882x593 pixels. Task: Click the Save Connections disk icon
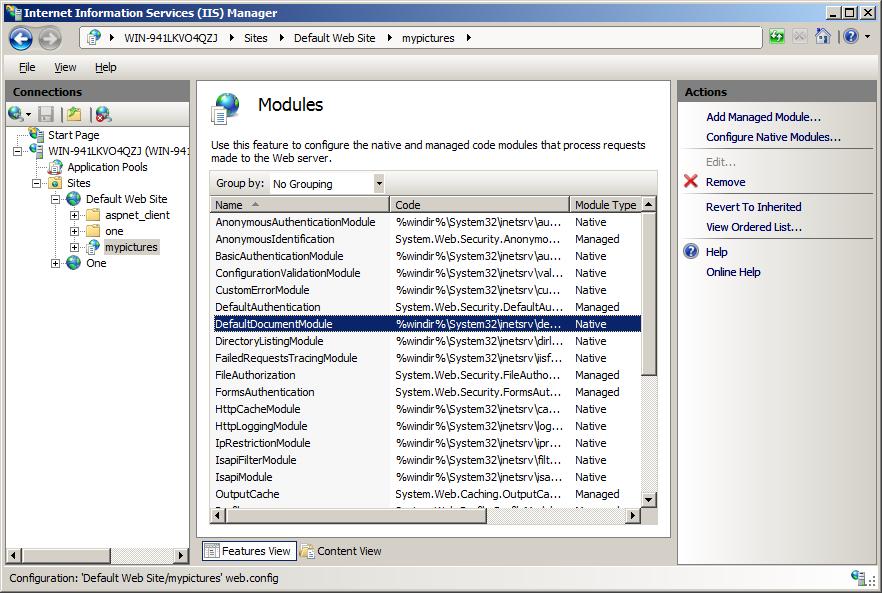coord(44,113)
